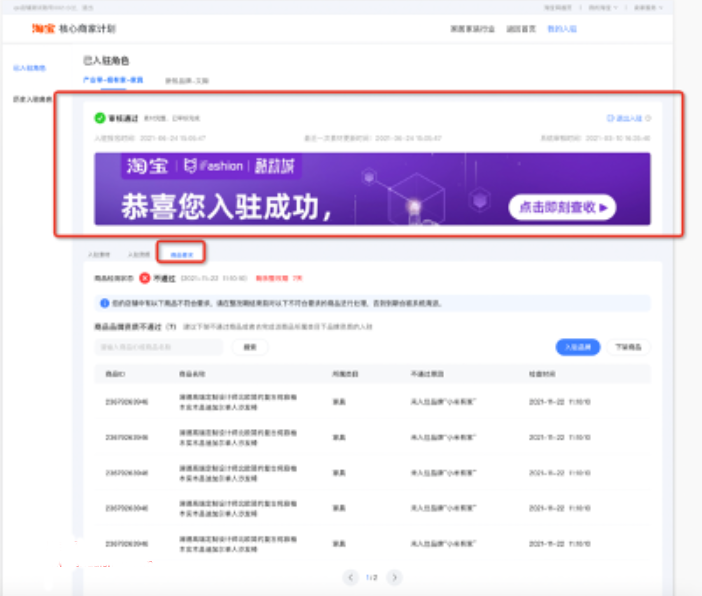Click the exit icon beside 退出入驻
702x596 pixels.
pos(610,118)
